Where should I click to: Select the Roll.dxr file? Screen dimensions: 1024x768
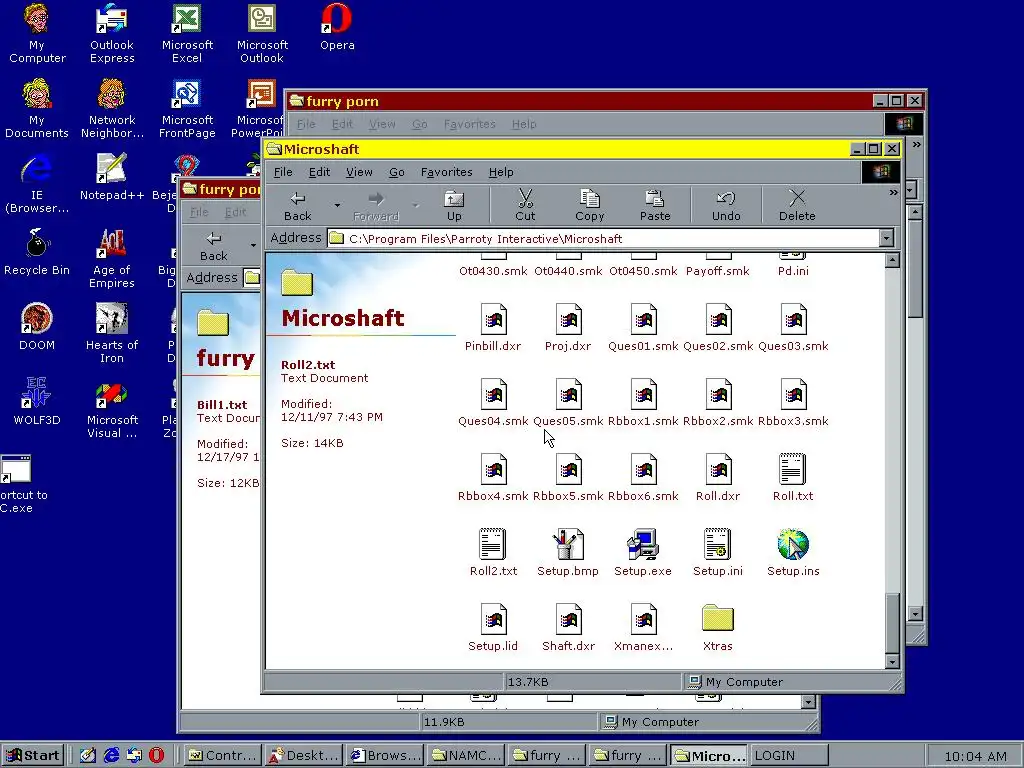click(x=718, y=477)
